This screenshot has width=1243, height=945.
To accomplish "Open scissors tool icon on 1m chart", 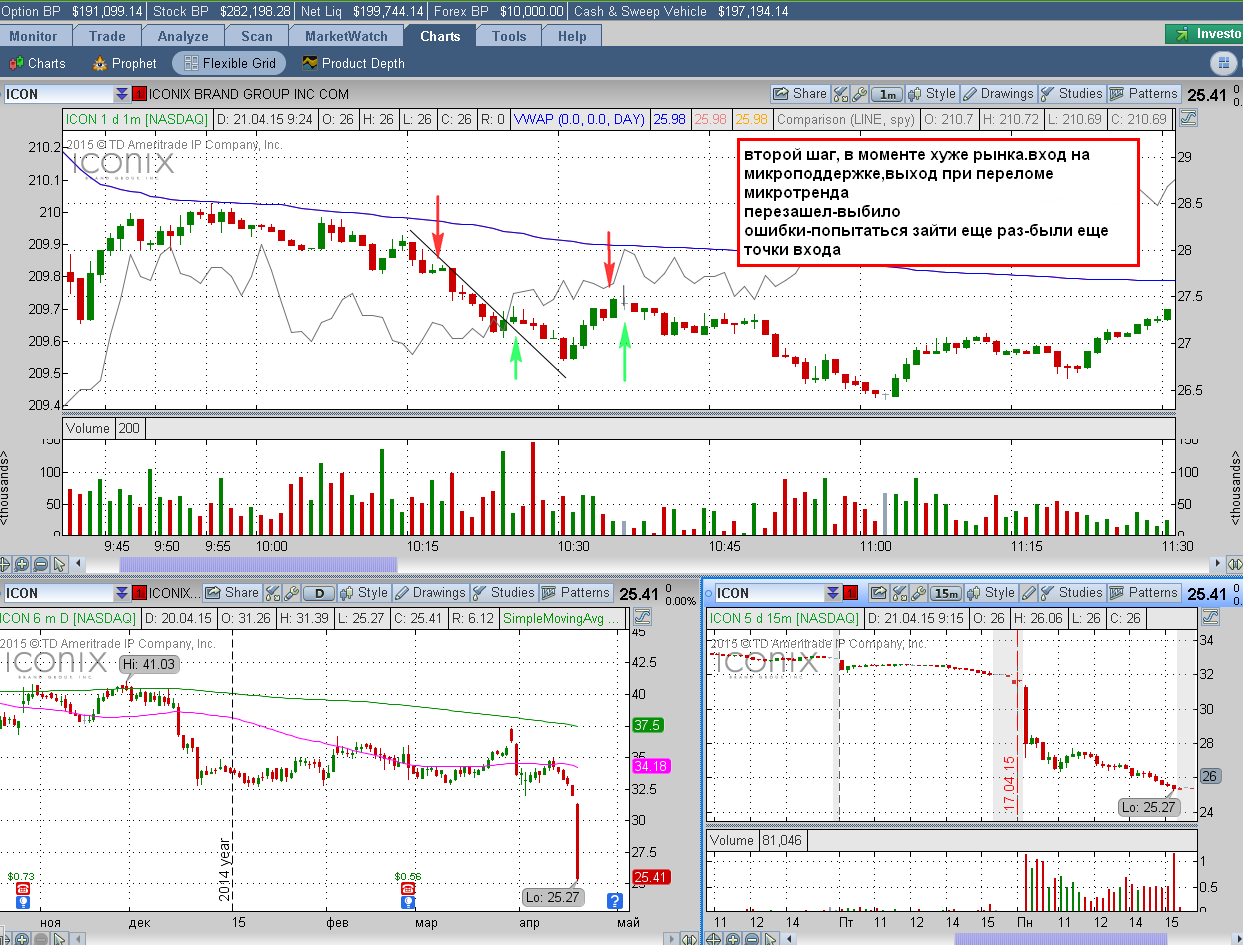I will [x=840, y=94].
